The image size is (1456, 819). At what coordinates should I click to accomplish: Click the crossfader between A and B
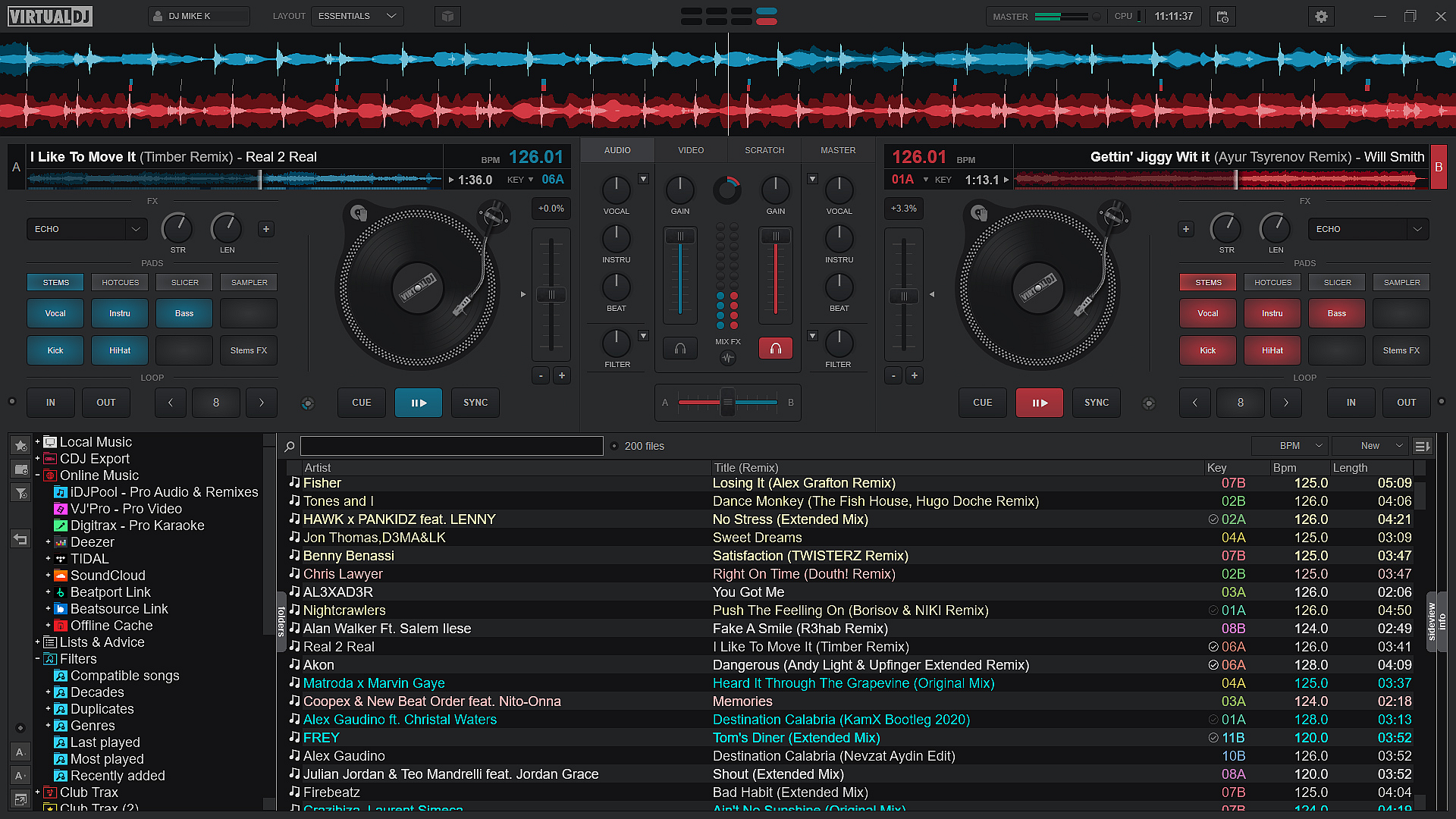coord(727,403)
